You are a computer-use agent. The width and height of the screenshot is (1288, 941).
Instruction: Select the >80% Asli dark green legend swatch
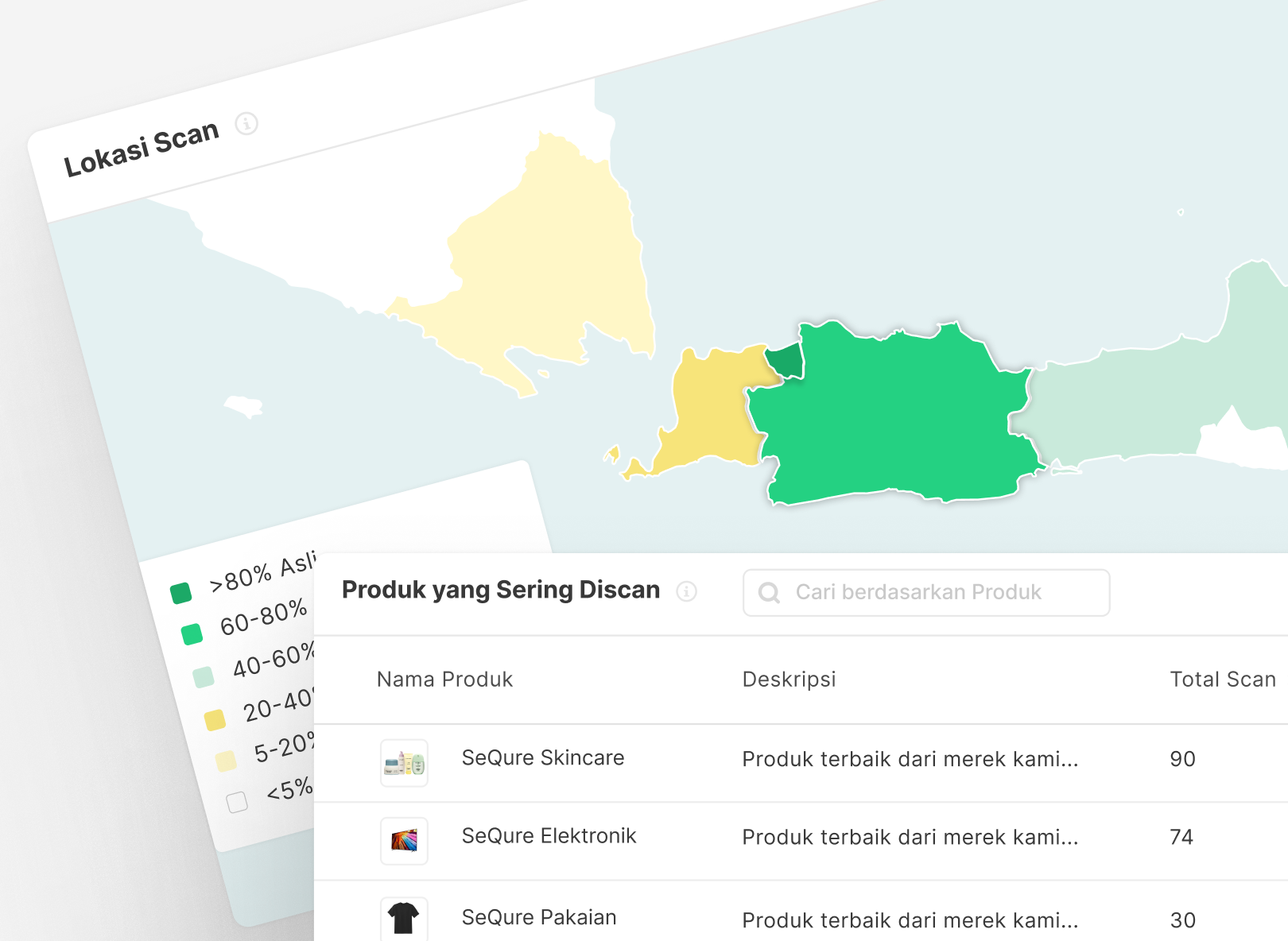click(181, 593)
